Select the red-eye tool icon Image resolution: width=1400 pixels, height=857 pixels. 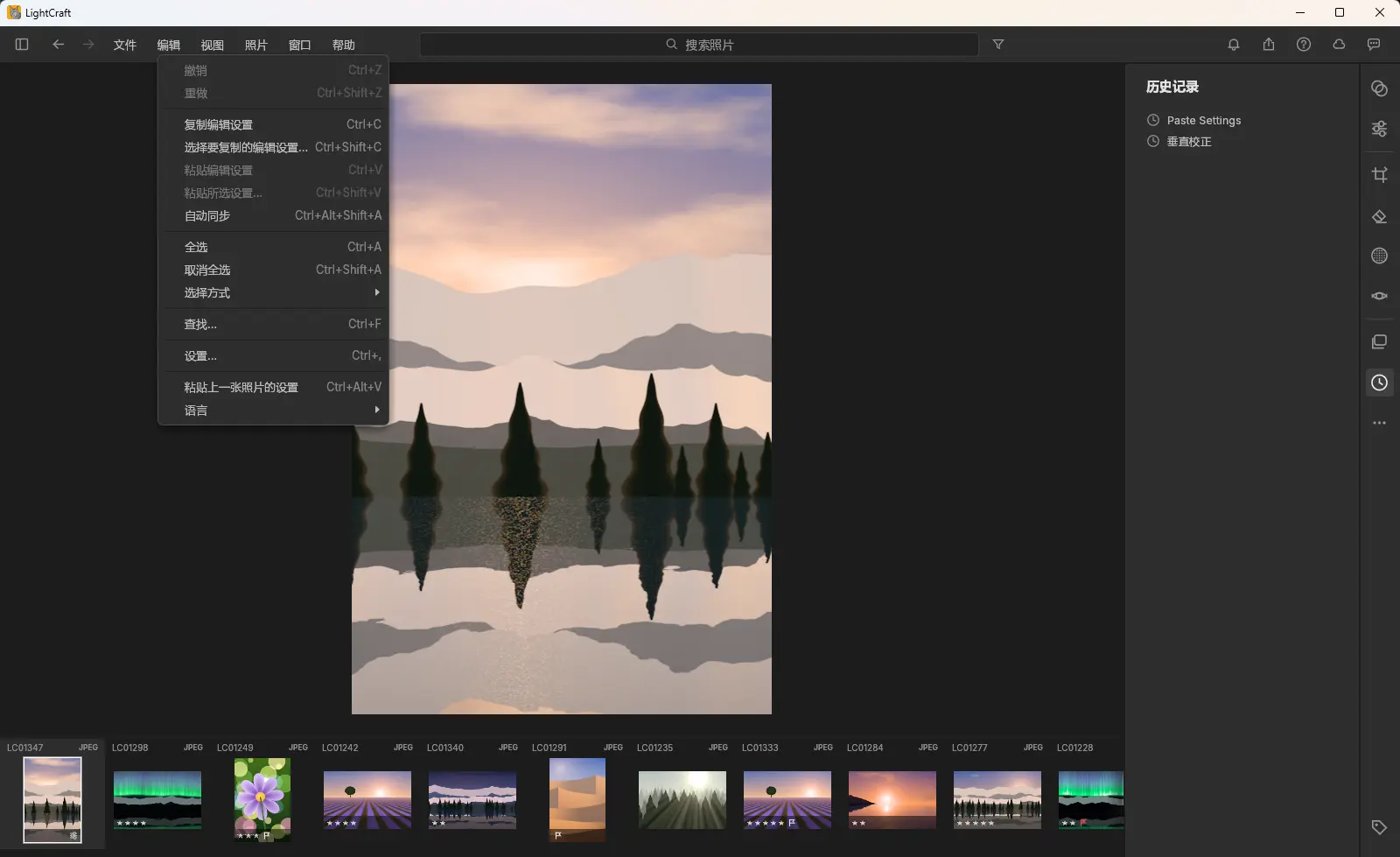click(1380, 296)
